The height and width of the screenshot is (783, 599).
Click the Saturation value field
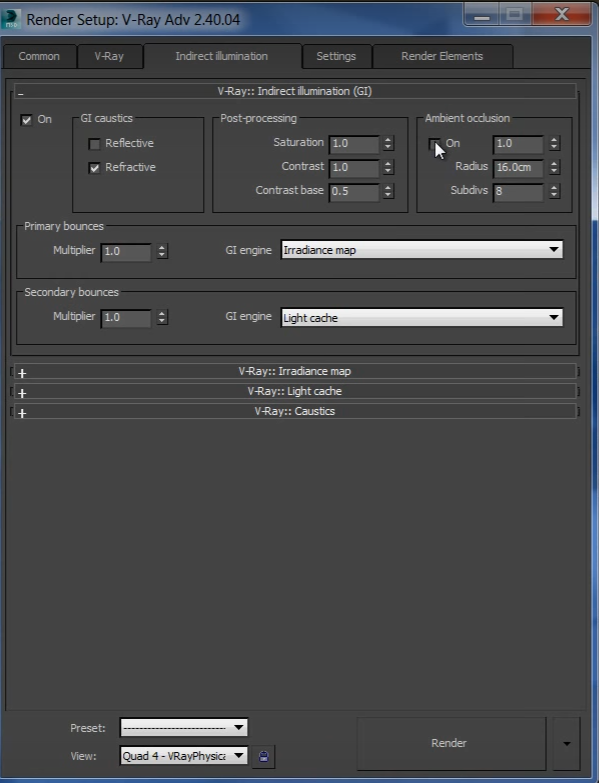pos(354,144)
